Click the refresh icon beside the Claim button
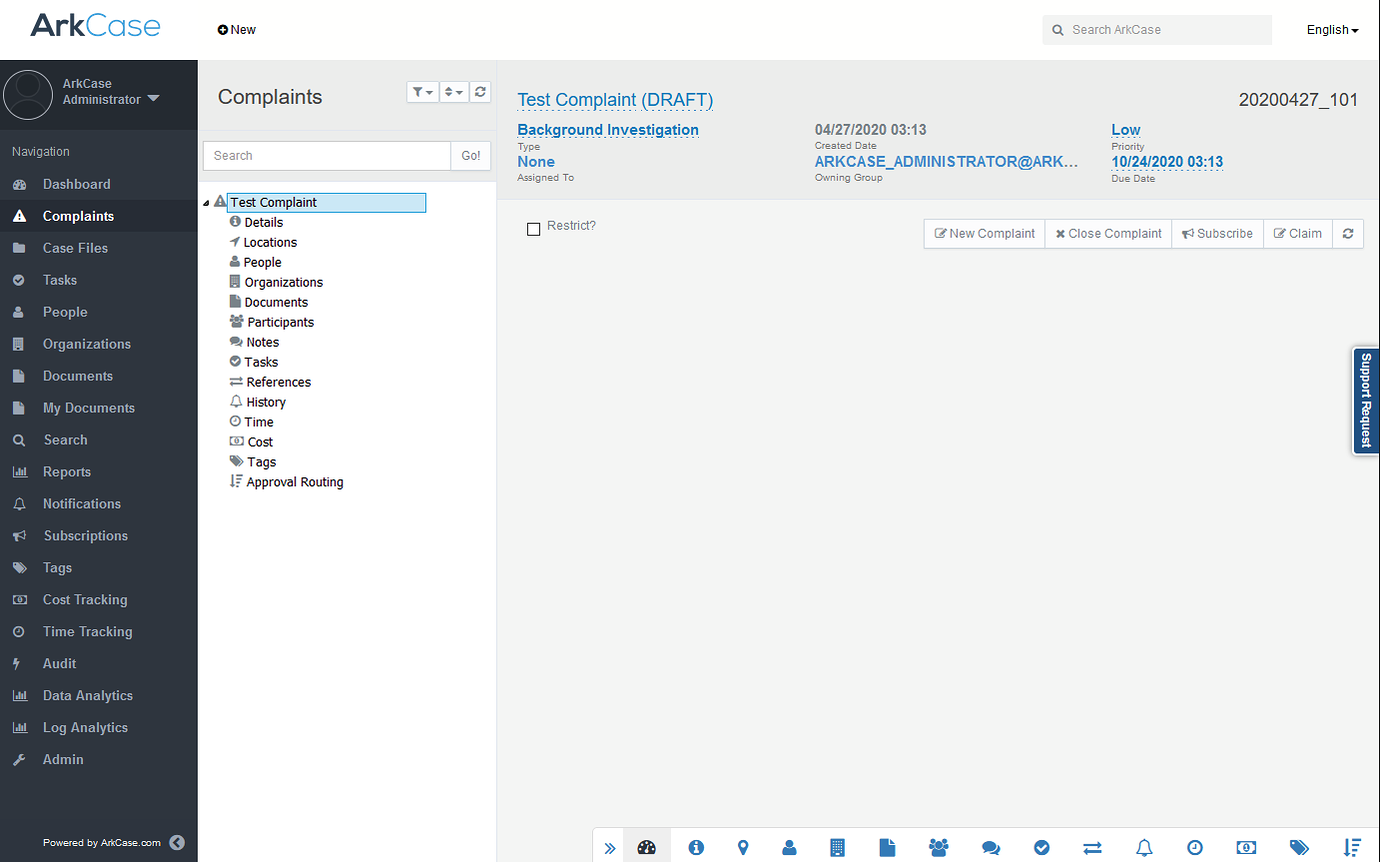Image resolution: width=1380 pixels, height=862 pixels. tap(1348, 234)
